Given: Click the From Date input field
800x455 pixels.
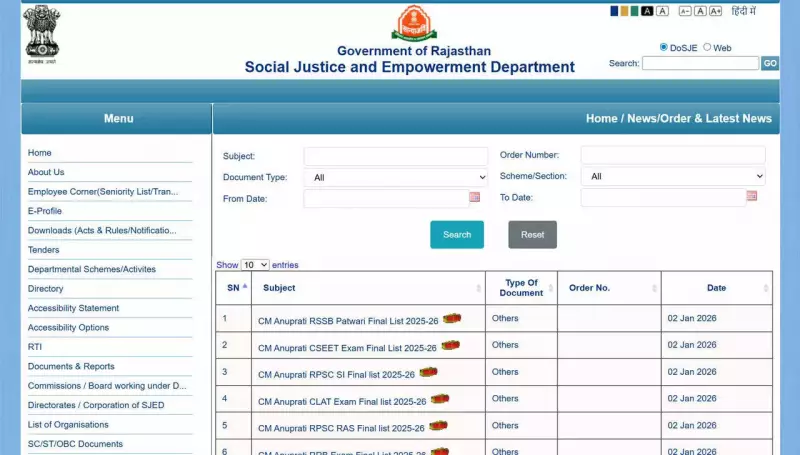Looking at the screenshot, I should (386, 198).
